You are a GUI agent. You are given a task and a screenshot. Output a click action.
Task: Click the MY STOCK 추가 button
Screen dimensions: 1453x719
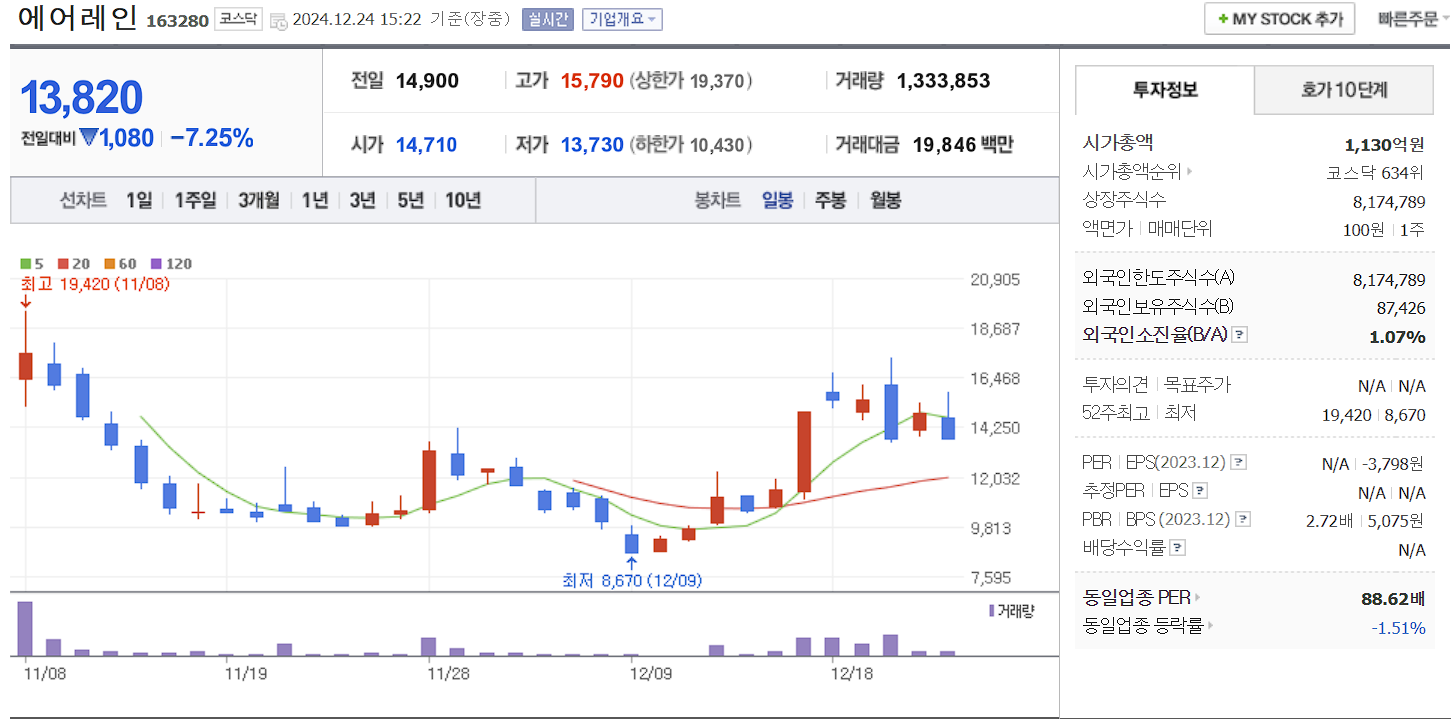point(1279,18)
